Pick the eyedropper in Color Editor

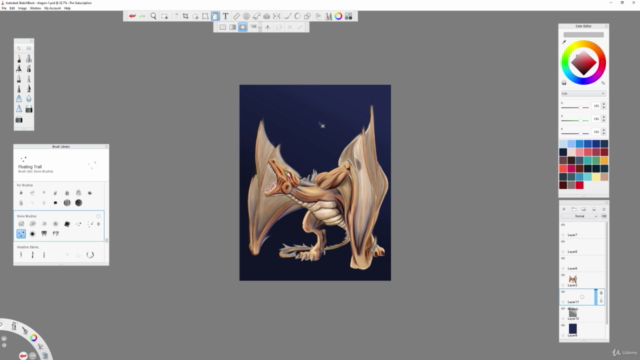pos(564,42)
